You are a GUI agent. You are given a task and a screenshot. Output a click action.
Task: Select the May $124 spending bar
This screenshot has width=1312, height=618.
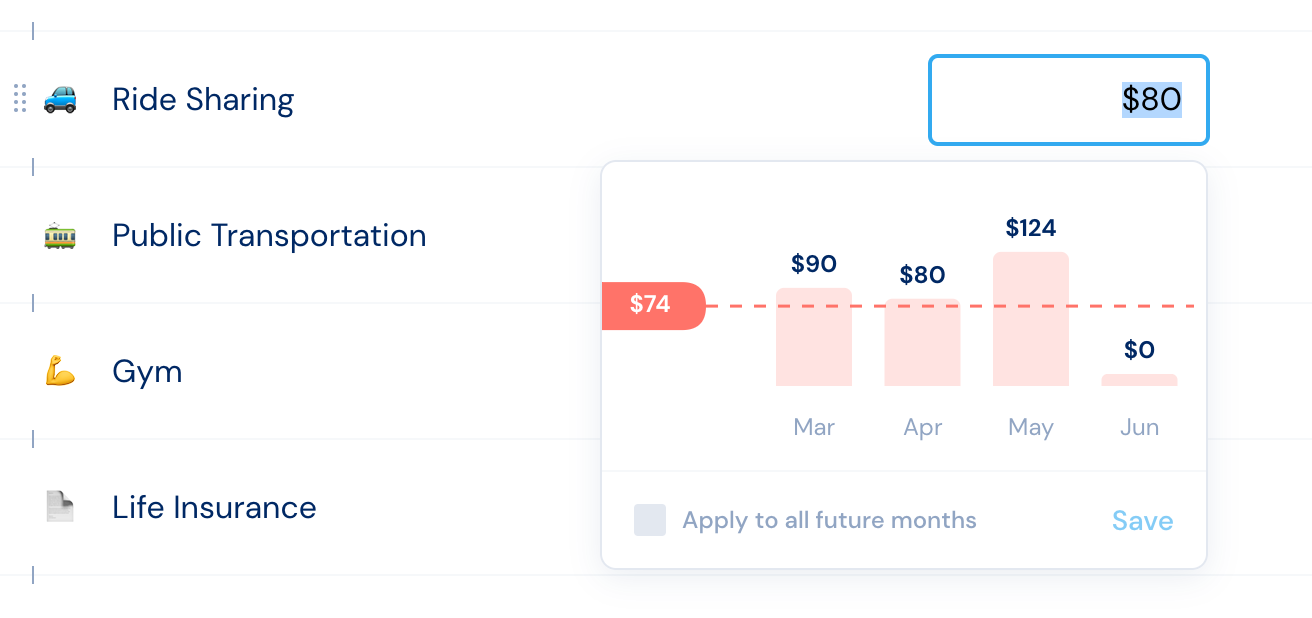1031,319
